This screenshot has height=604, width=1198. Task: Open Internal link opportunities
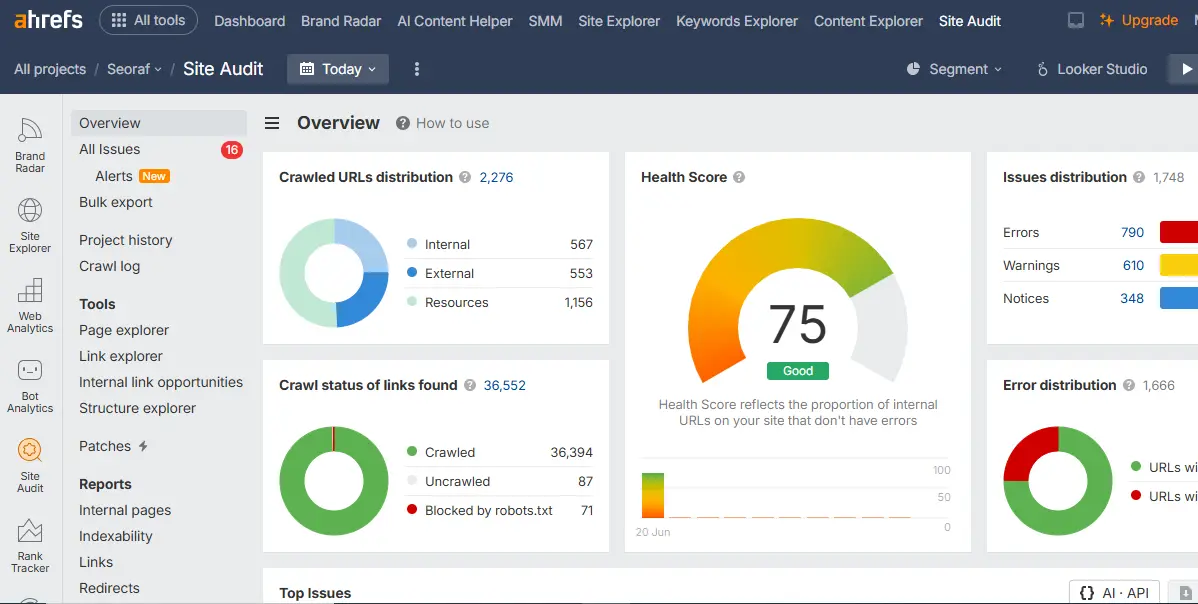coord(160,382)
